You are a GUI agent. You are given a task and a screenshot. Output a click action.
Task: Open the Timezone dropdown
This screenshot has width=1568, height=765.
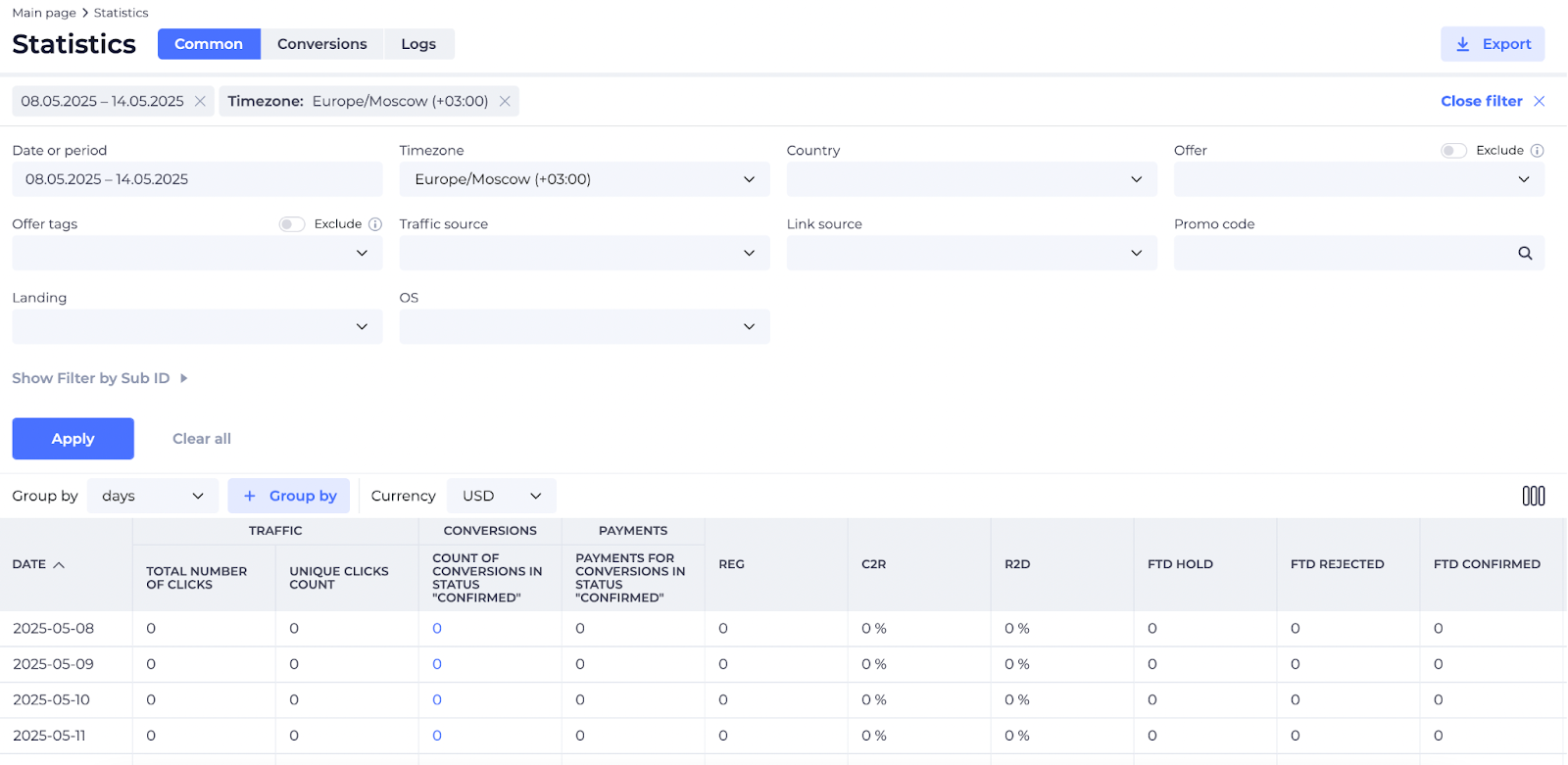pyautogui.click(x=584, y=179)
